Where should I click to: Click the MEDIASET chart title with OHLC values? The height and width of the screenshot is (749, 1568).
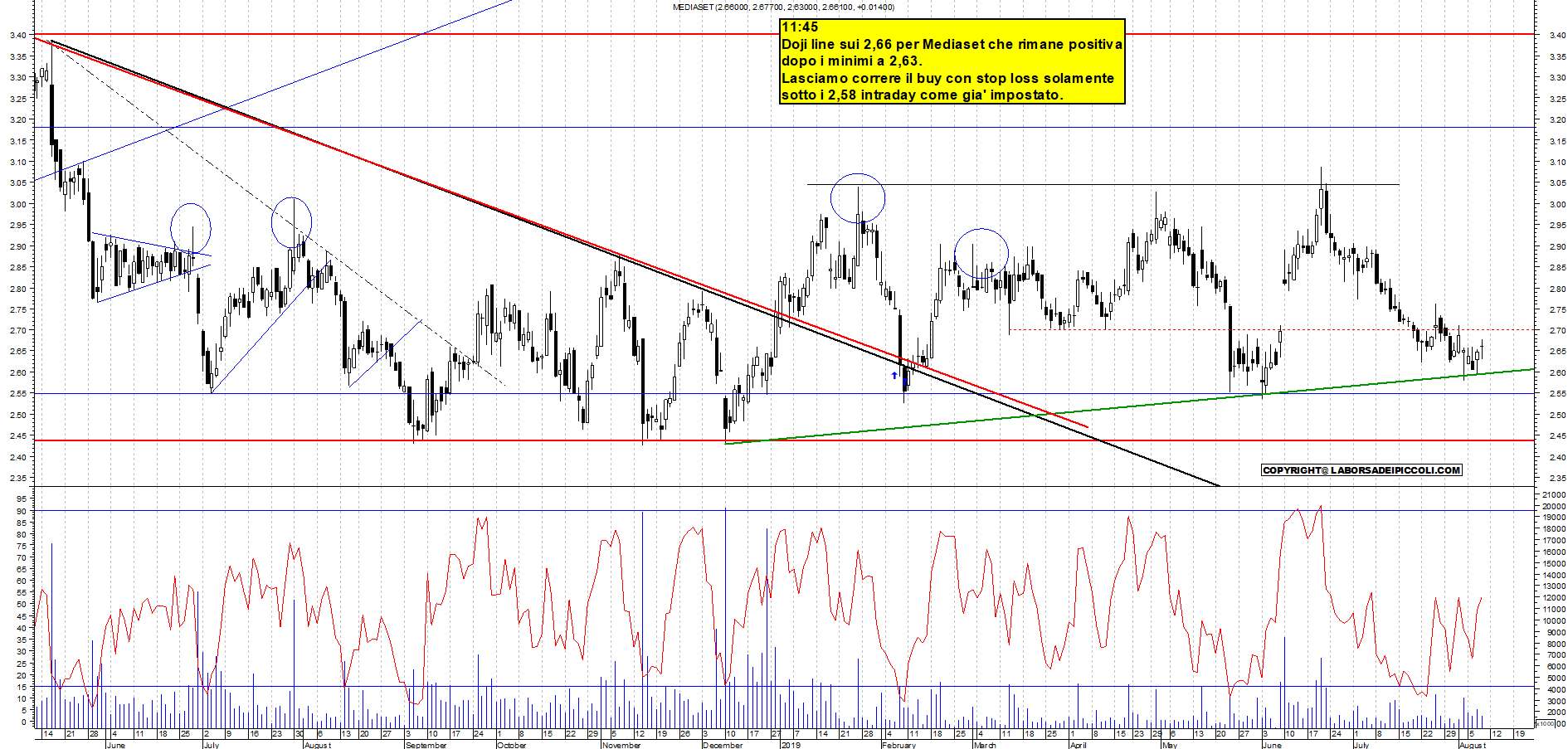coord(783,7)
